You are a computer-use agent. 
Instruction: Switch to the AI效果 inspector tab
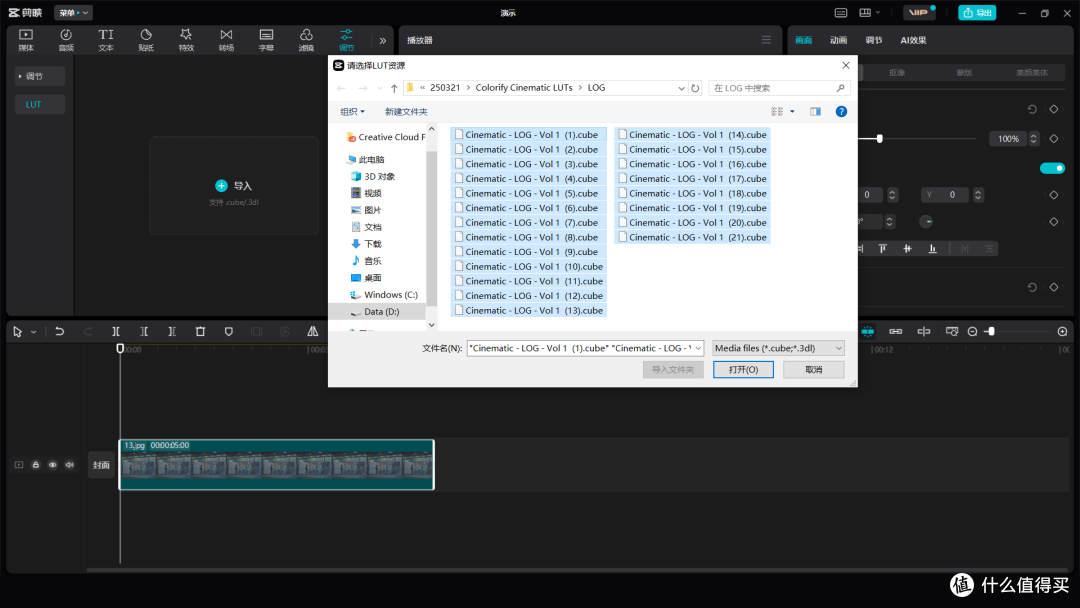pyautogui.click(x=913, y=40)
